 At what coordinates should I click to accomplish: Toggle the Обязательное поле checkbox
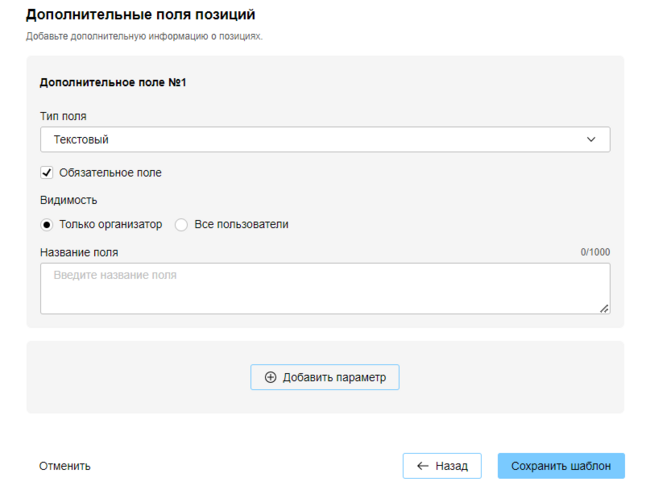point(47,173)
